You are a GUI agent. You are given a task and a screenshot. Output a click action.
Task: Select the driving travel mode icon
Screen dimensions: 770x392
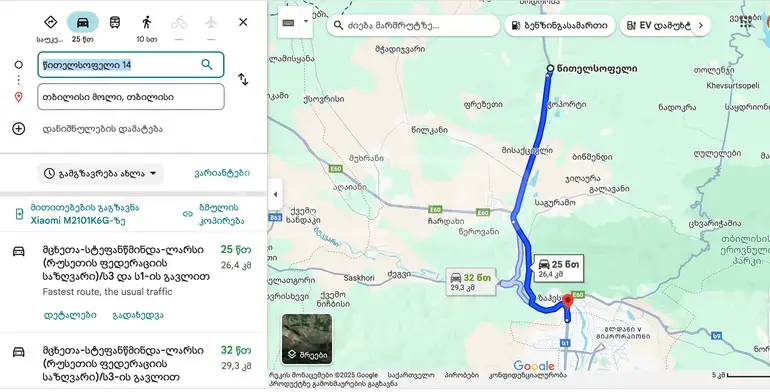(82, 23)
